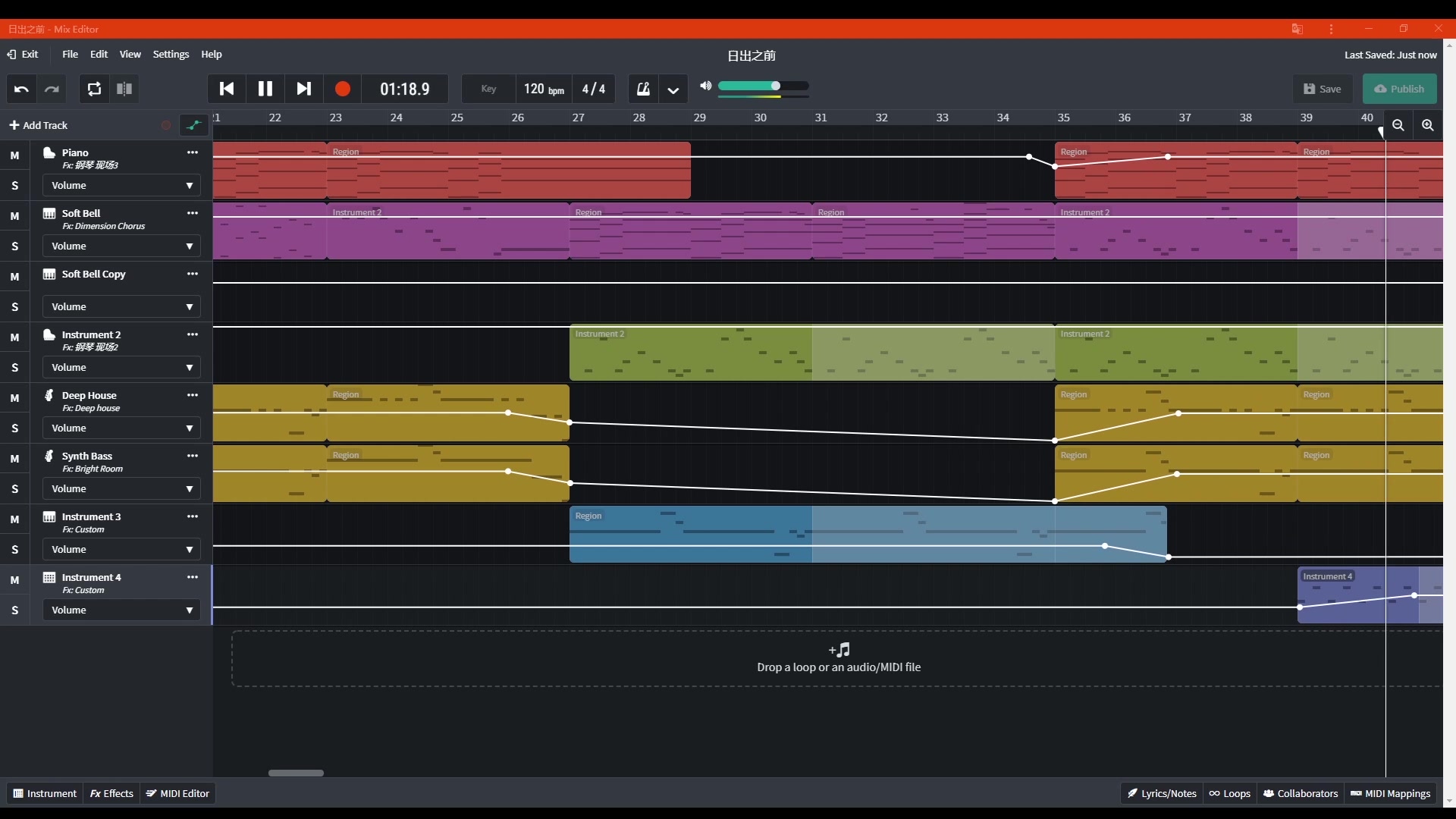Select the undo arrow icon
Image resolution: width=1456 pixels, height=819 pixels.
(21, 88)
